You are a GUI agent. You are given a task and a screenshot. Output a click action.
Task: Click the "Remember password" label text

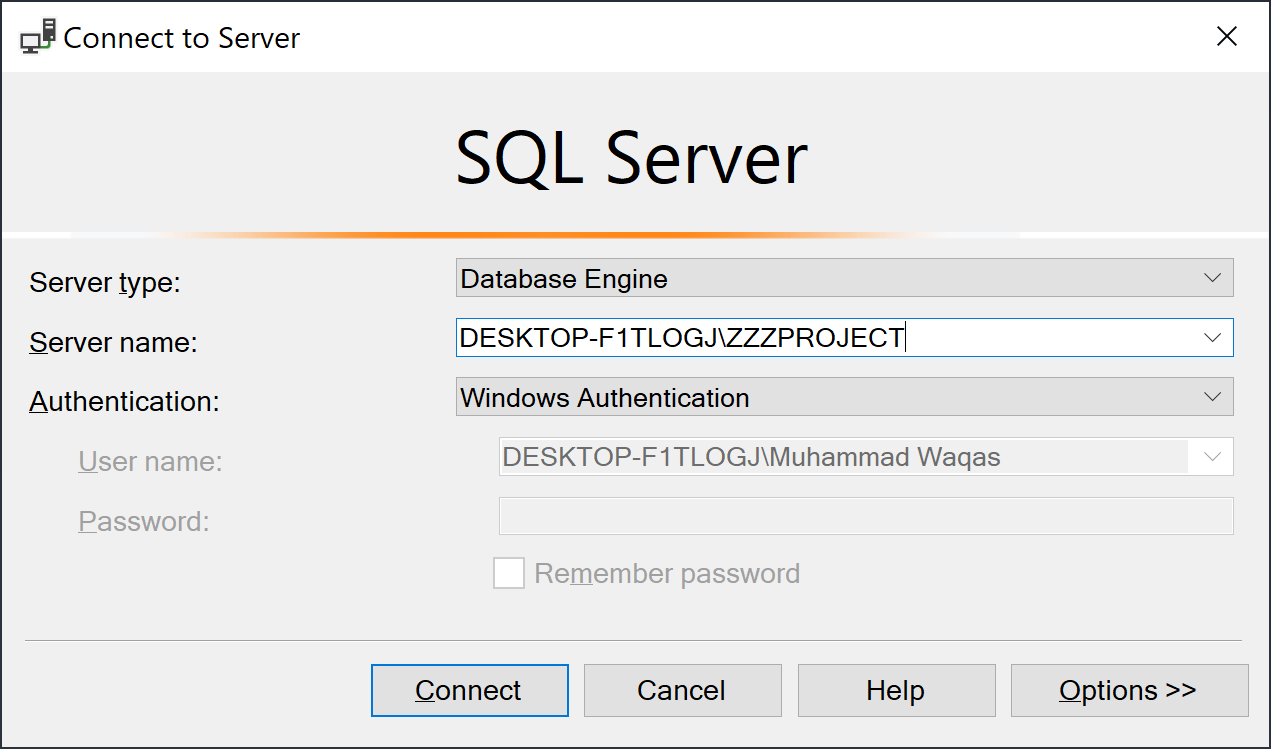667,574
